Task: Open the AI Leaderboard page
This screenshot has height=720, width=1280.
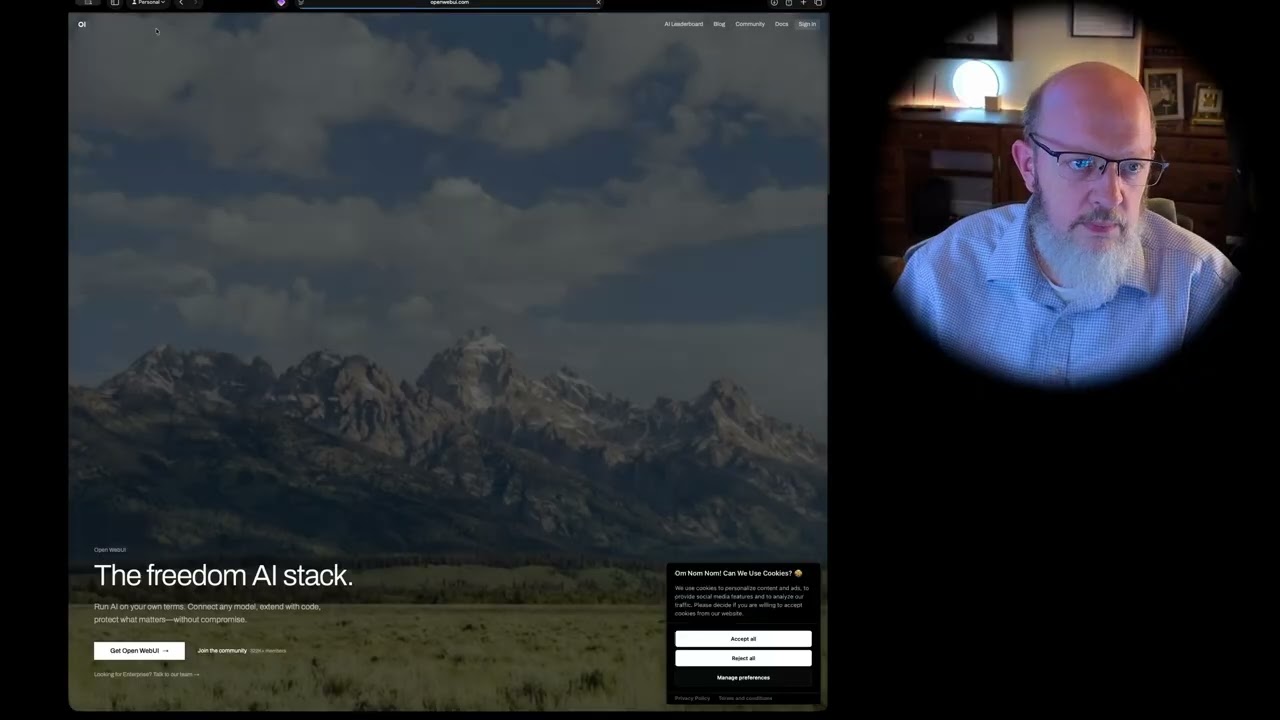Action: [683, 24]
